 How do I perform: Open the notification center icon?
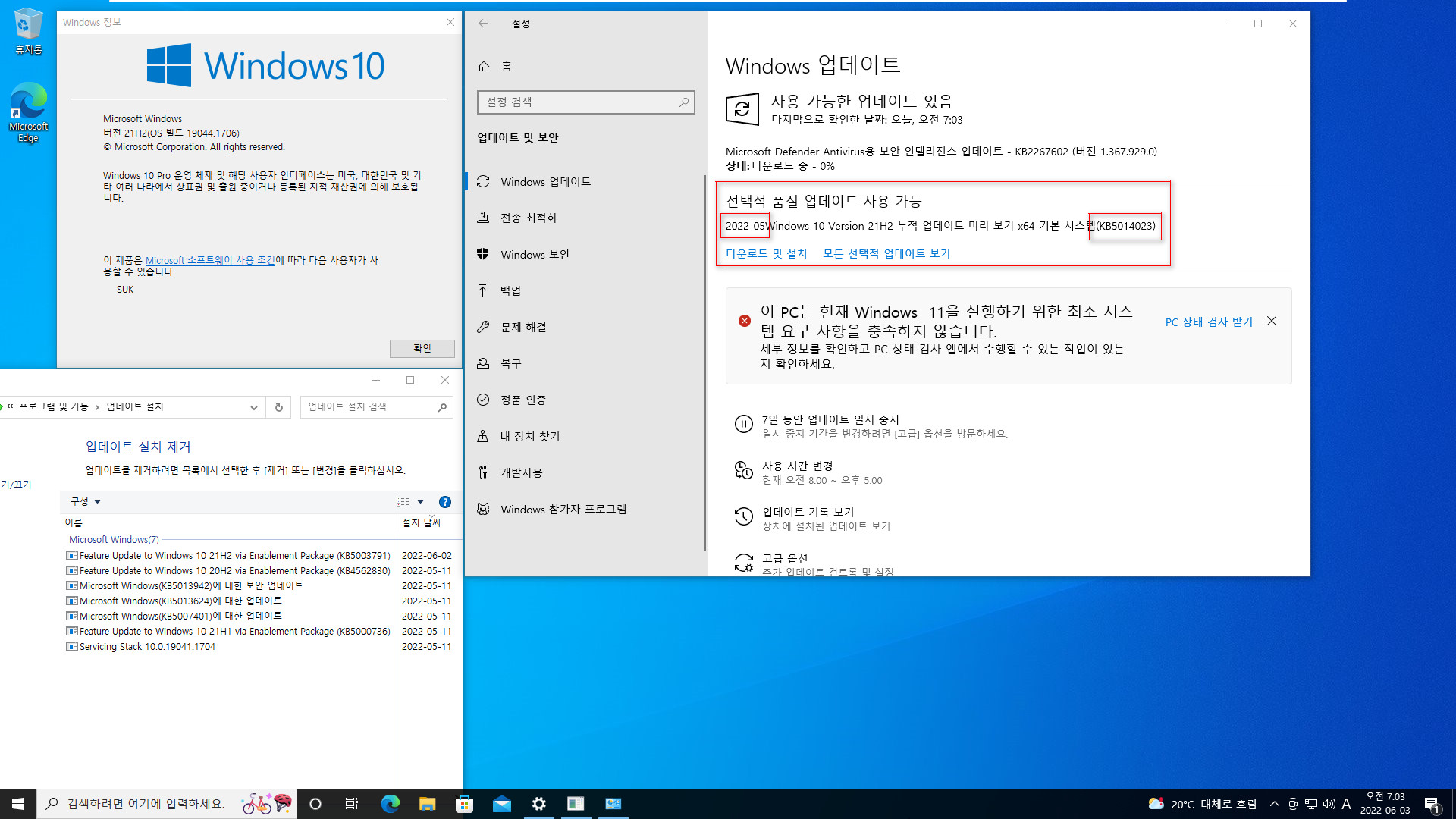(x=1432, y=804)
